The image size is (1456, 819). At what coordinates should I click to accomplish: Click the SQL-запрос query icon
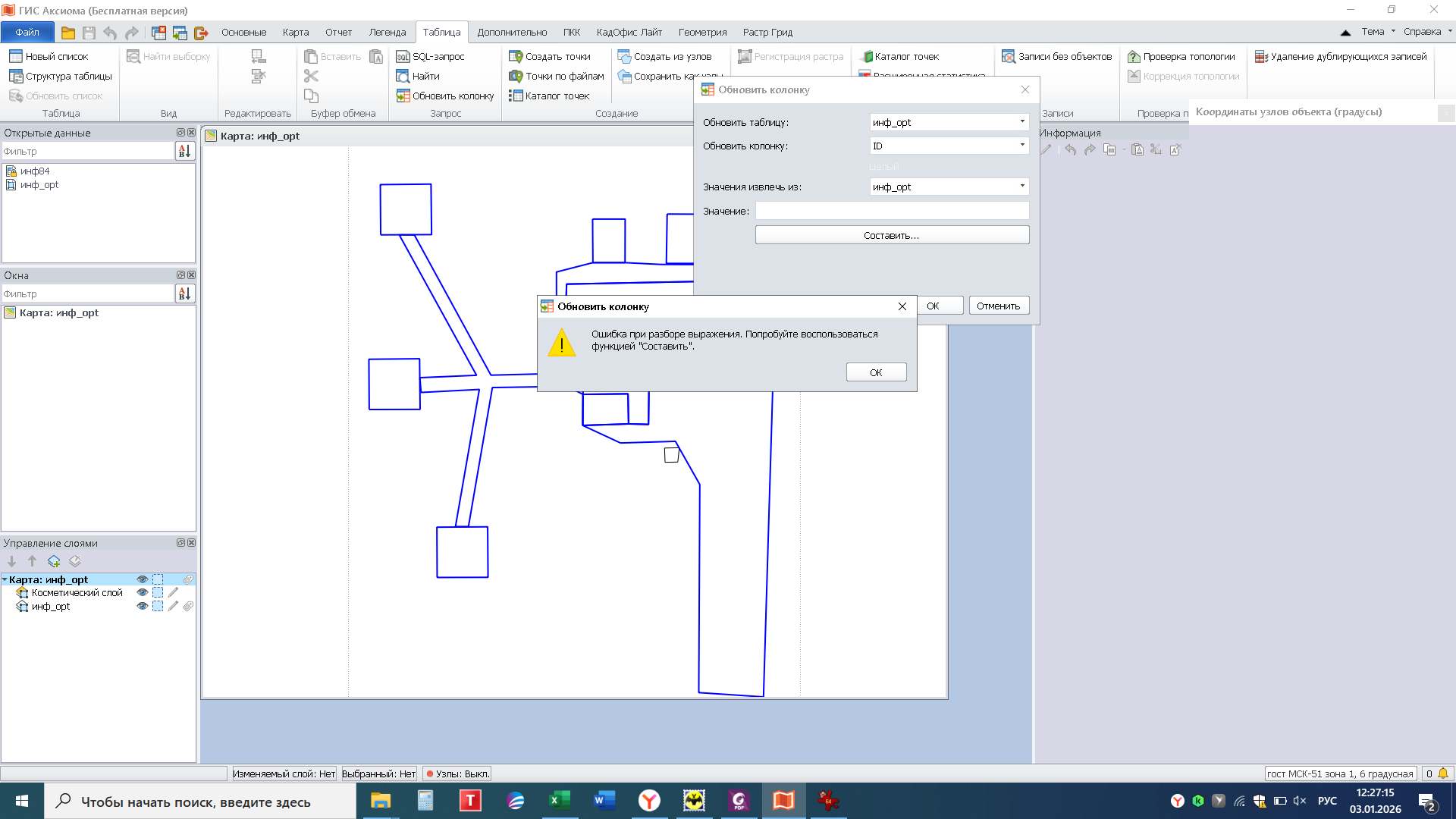coord(403,57)
